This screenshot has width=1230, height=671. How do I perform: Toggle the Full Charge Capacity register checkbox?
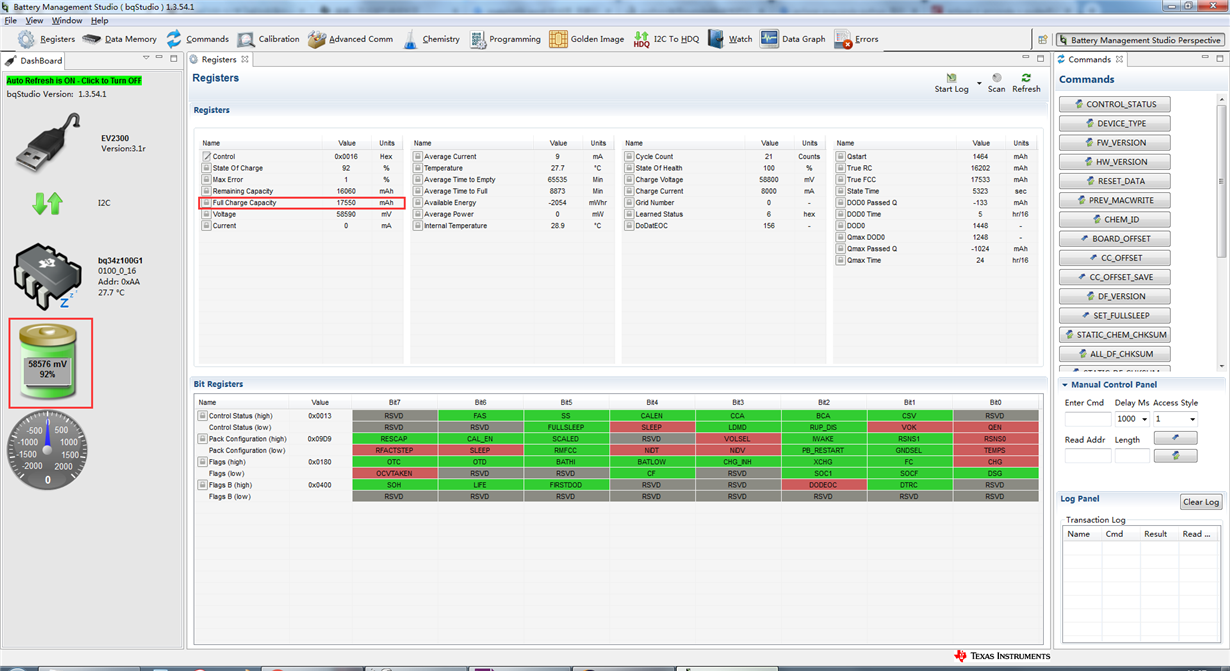(206, 203)
